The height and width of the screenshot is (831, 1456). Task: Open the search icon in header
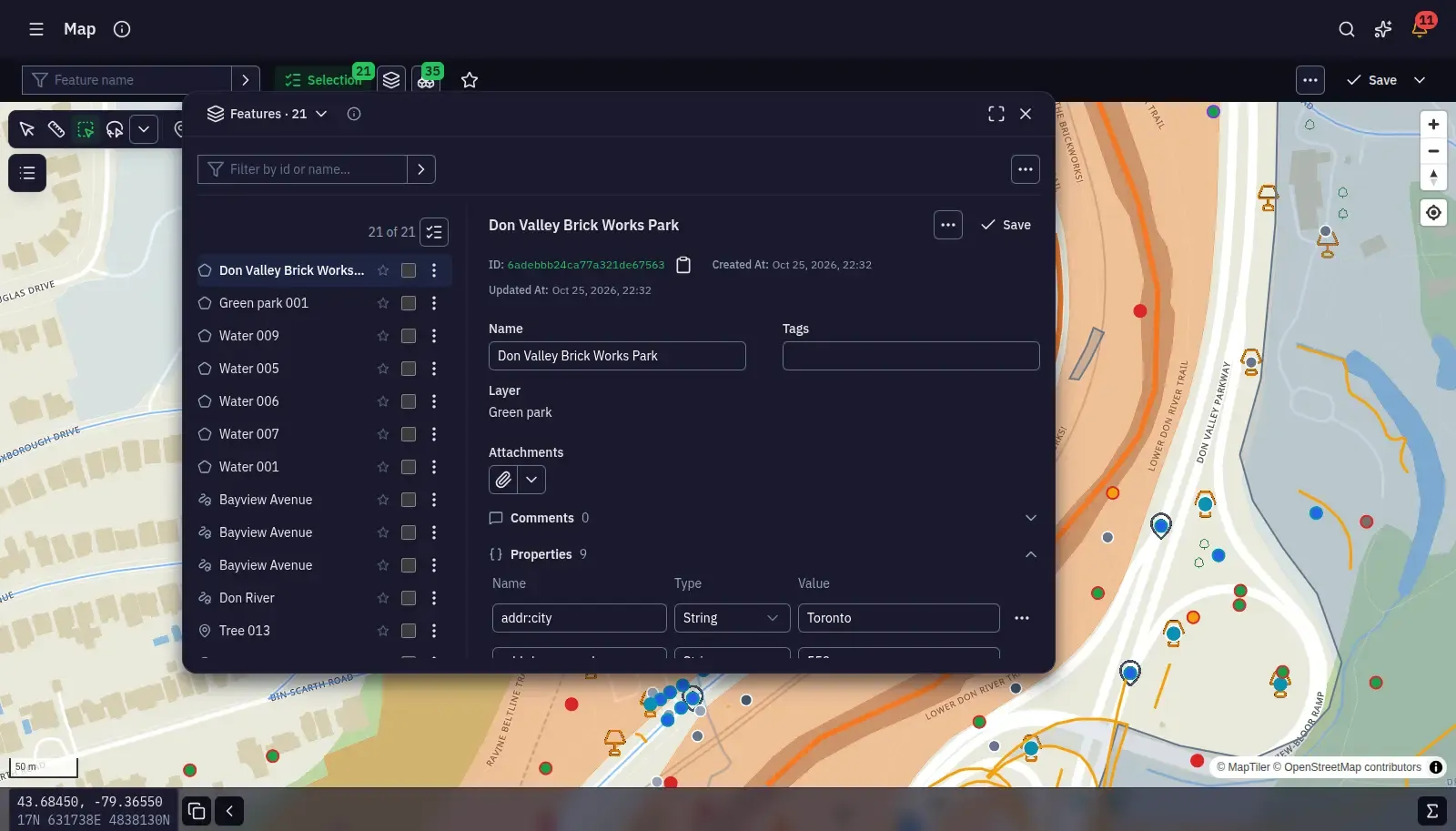(x=1347, y=29)
